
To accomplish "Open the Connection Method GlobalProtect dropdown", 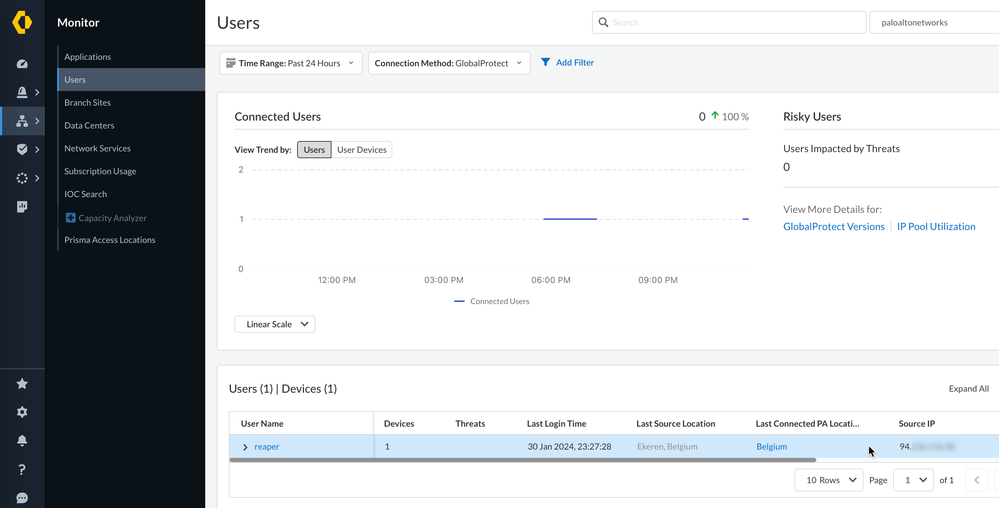I will [x=448, y=63].
